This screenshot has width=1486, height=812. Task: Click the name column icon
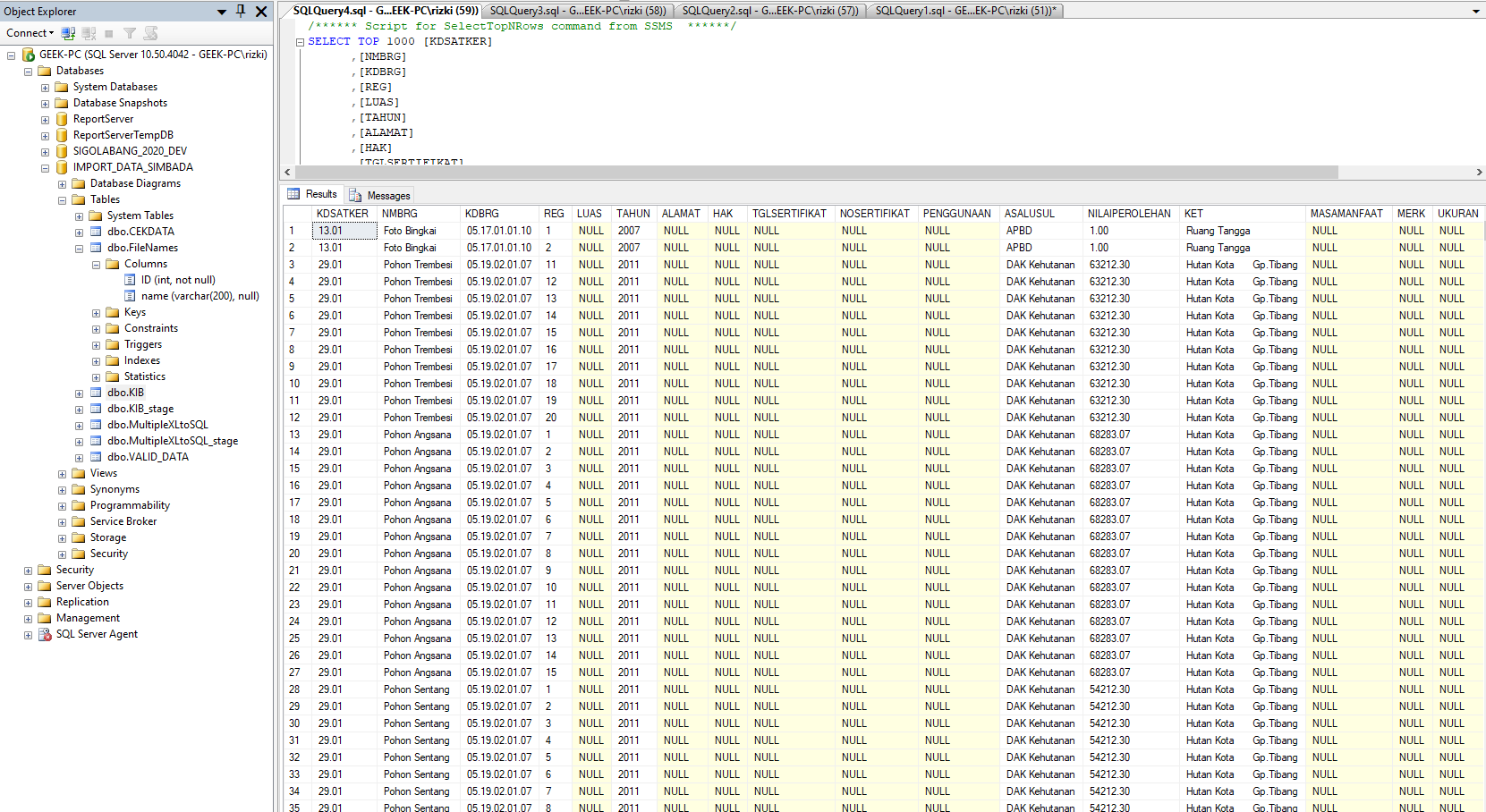[x=130, y=296]
